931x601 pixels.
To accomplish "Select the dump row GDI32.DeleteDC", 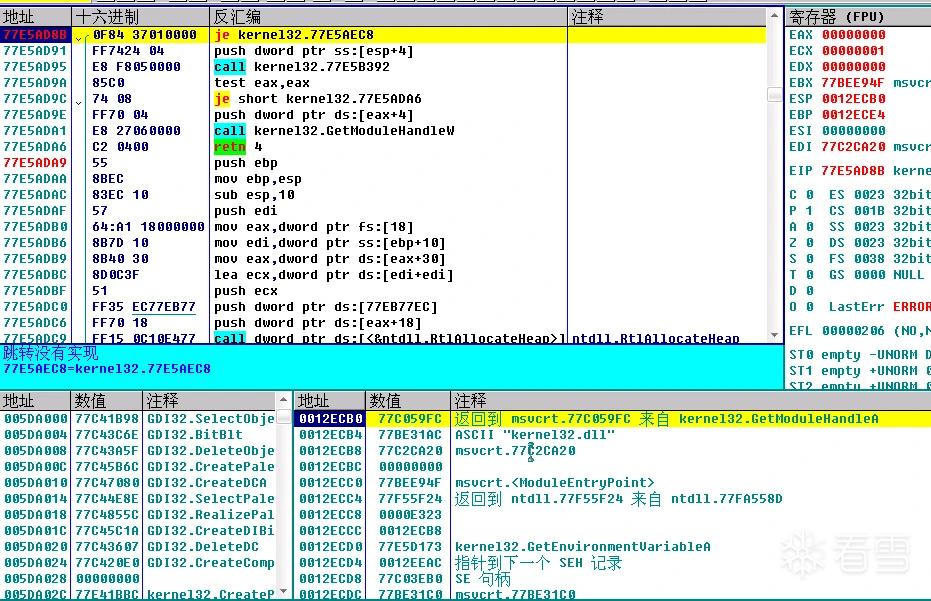I will coord(138,547).
